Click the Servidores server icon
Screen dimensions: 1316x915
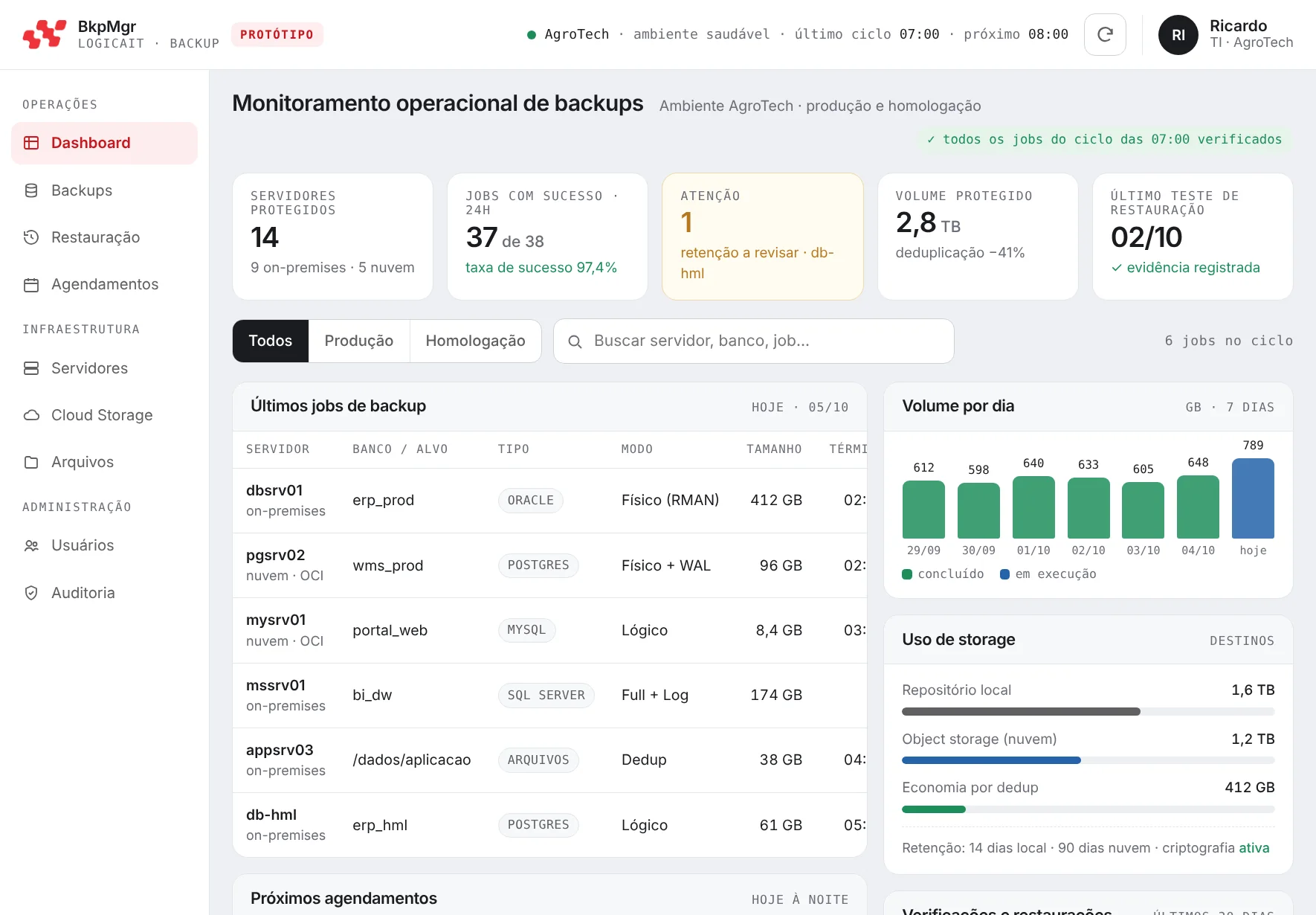coord(31,368)
